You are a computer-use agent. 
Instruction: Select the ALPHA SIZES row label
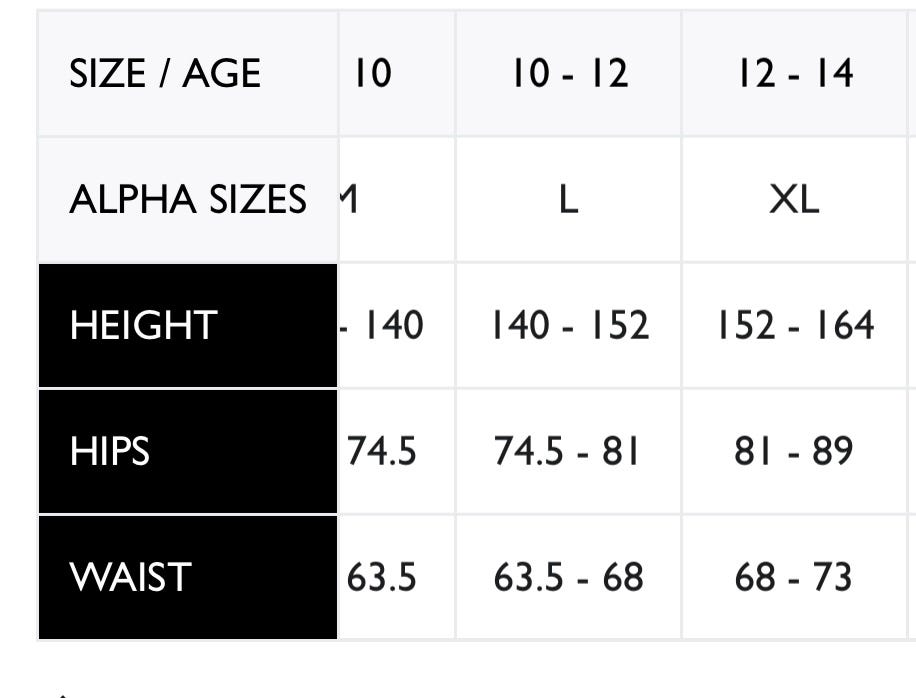(x=187, y=200)
